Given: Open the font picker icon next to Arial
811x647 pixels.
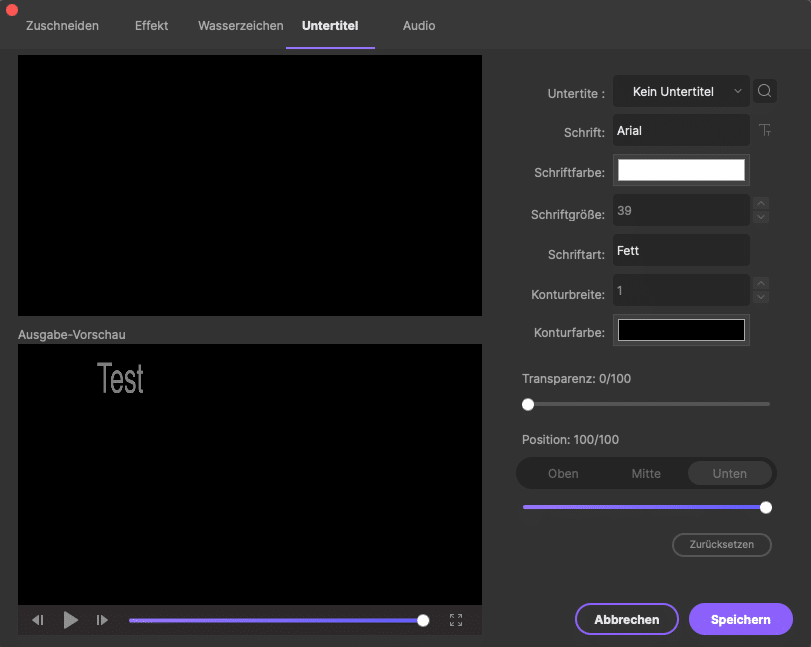Looking at the screenshot, I should 765,130.
